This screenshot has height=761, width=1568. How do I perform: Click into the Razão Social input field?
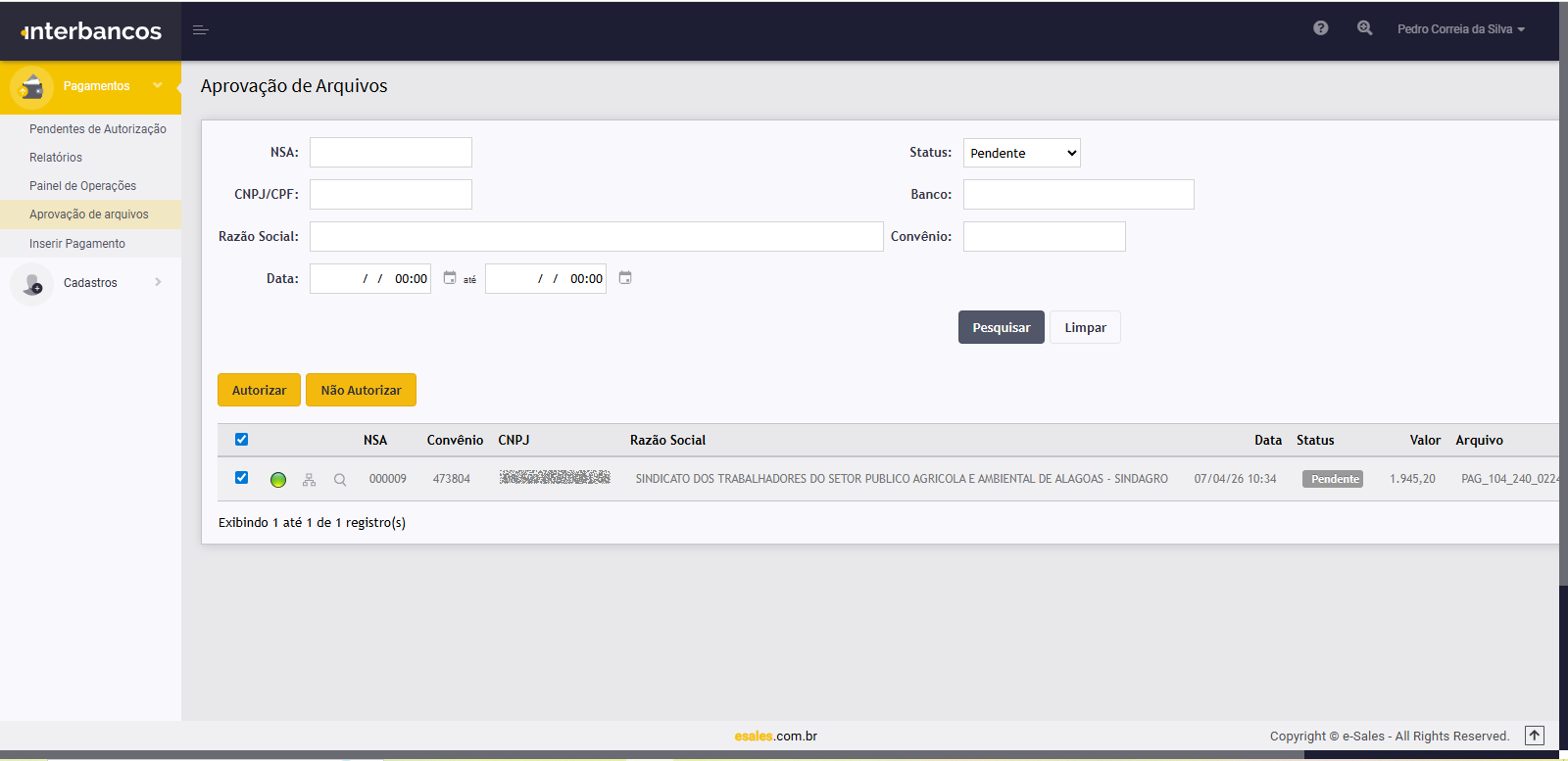pyautogui.click(x=596, y=236)
